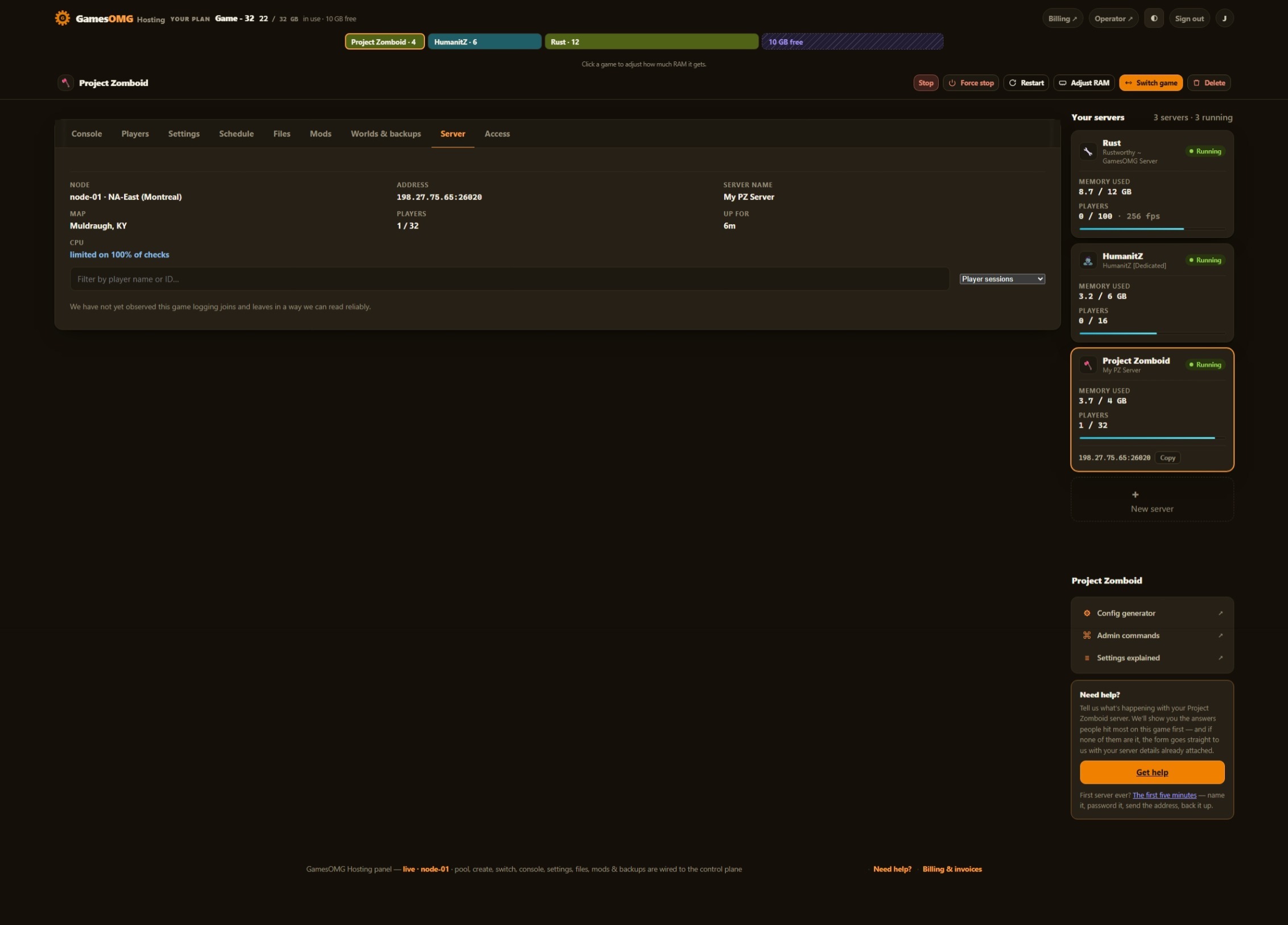The image size is (1288, 925).
Task: Click the Project Zomboid card icon in servers list
Action: pyautogui.click(x=1088, y=365)
